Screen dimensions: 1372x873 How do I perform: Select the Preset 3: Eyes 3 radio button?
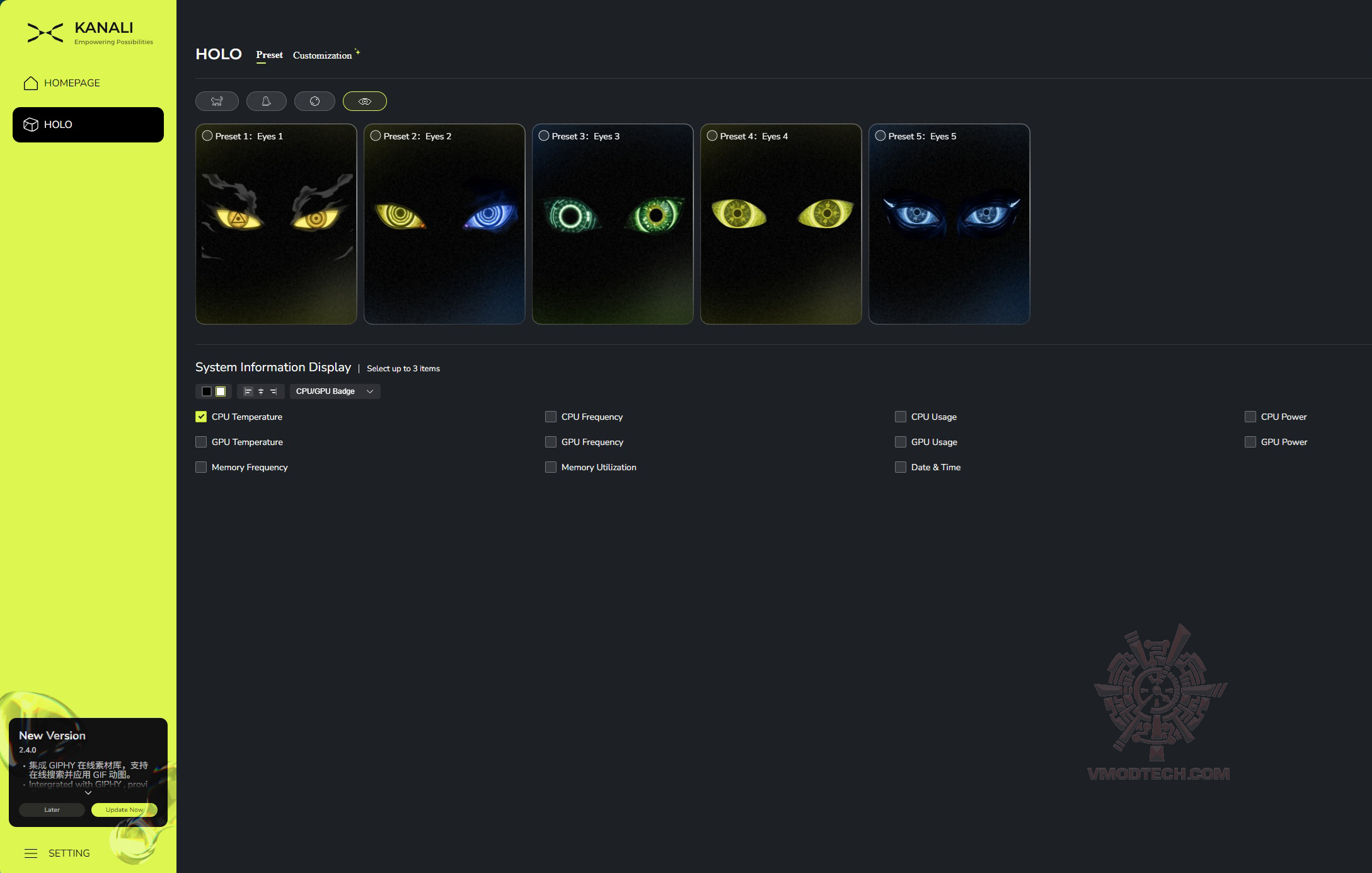(x=544, y=136)
